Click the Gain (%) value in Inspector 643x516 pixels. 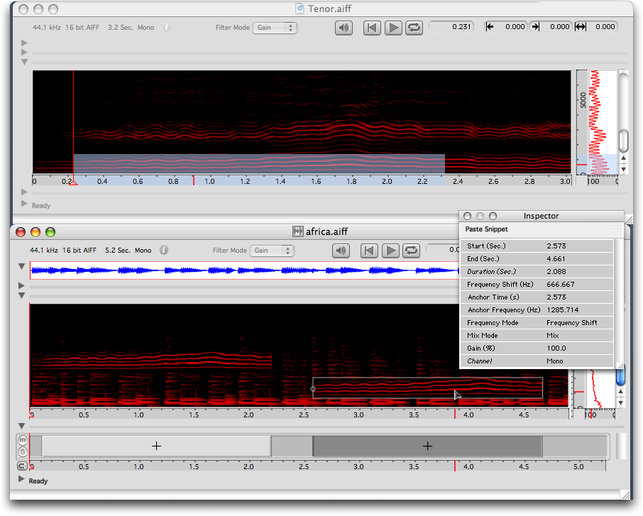tap(557, 349)
